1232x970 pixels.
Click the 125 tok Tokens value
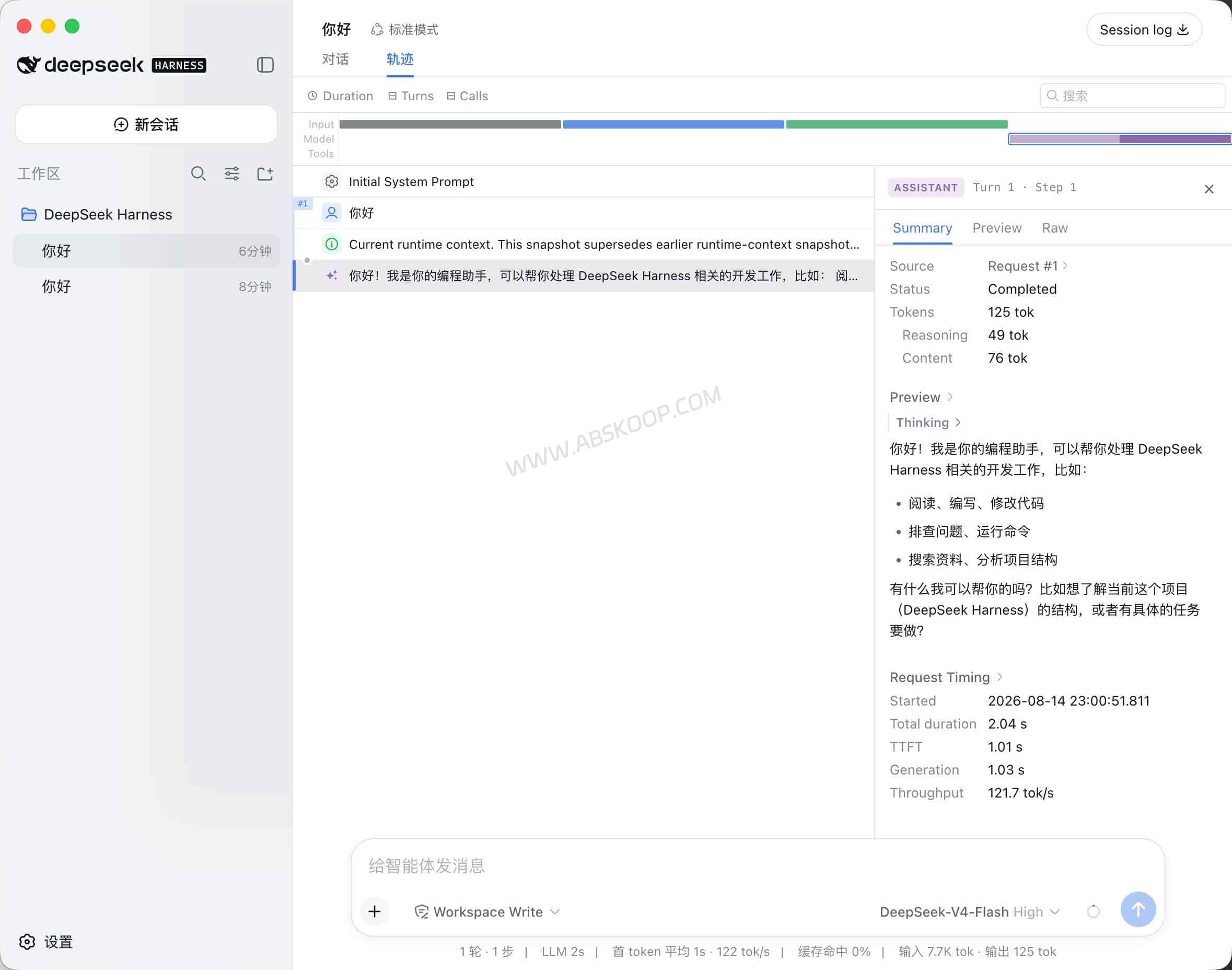pyautogui.click(x=1010, y=312)
